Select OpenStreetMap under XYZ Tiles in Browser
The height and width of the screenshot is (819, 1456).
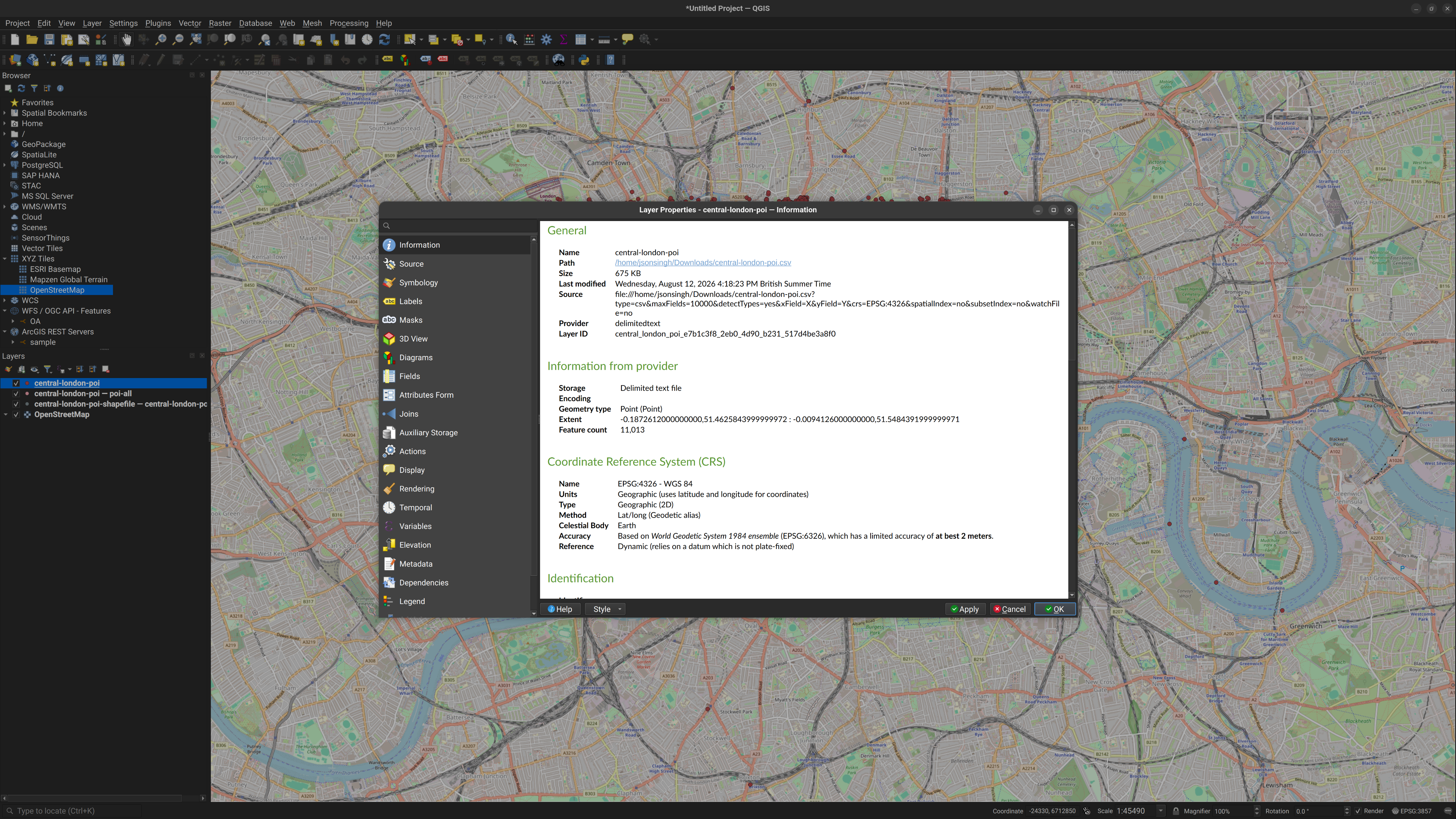[x=57, y=290]
